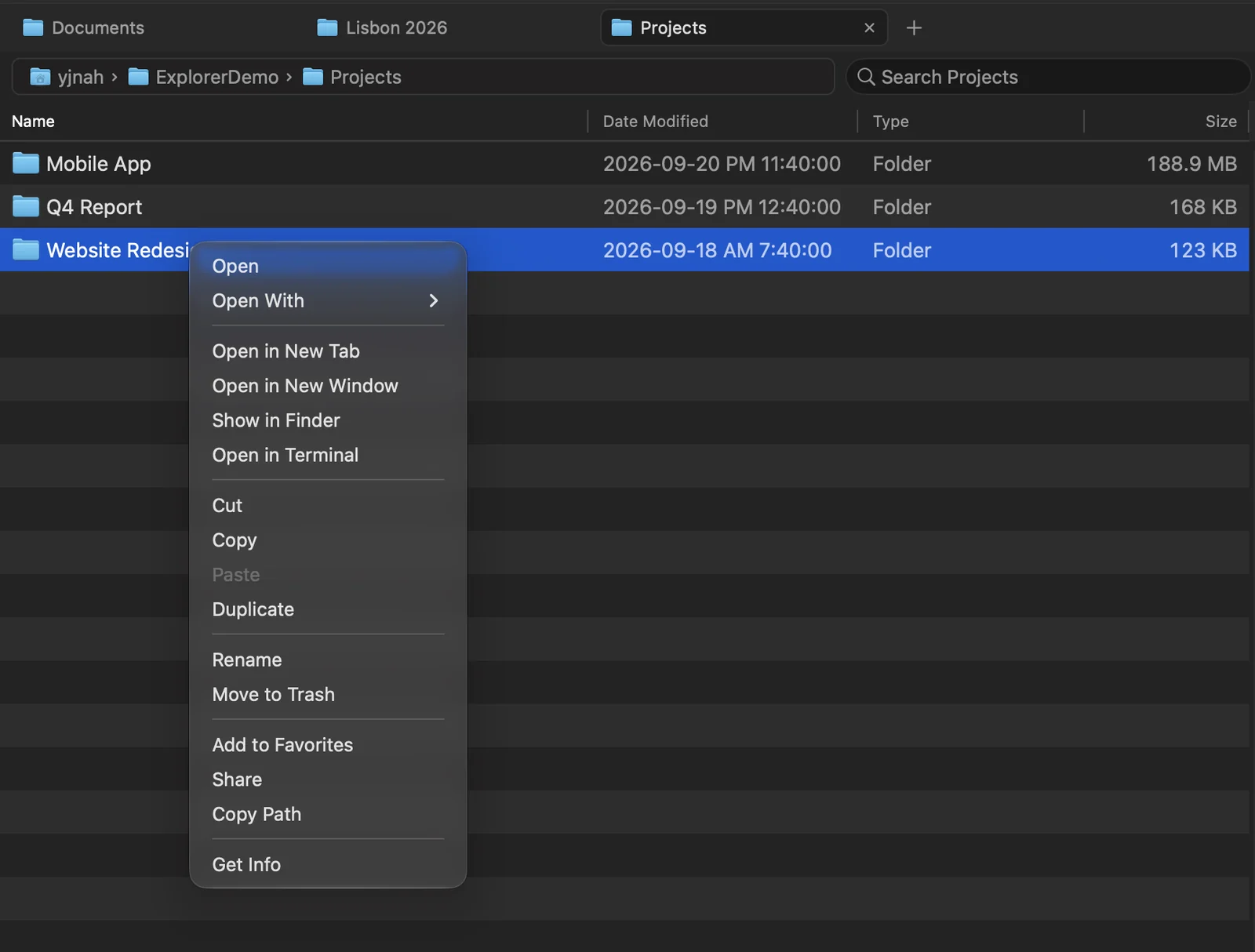Select Open in New Window
This screenshot has height=952, width=1255.
pyautogui.click(x=328, y=386)
